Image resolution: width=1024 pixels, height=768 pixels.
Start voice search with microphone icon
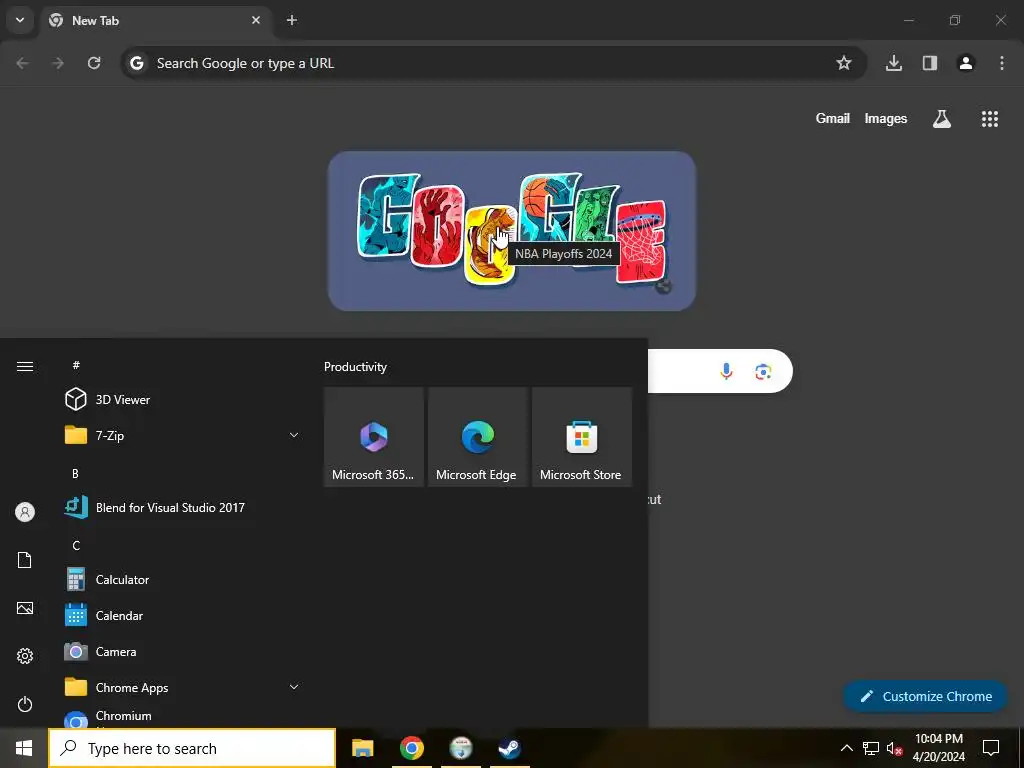click(x=726, y=371)
